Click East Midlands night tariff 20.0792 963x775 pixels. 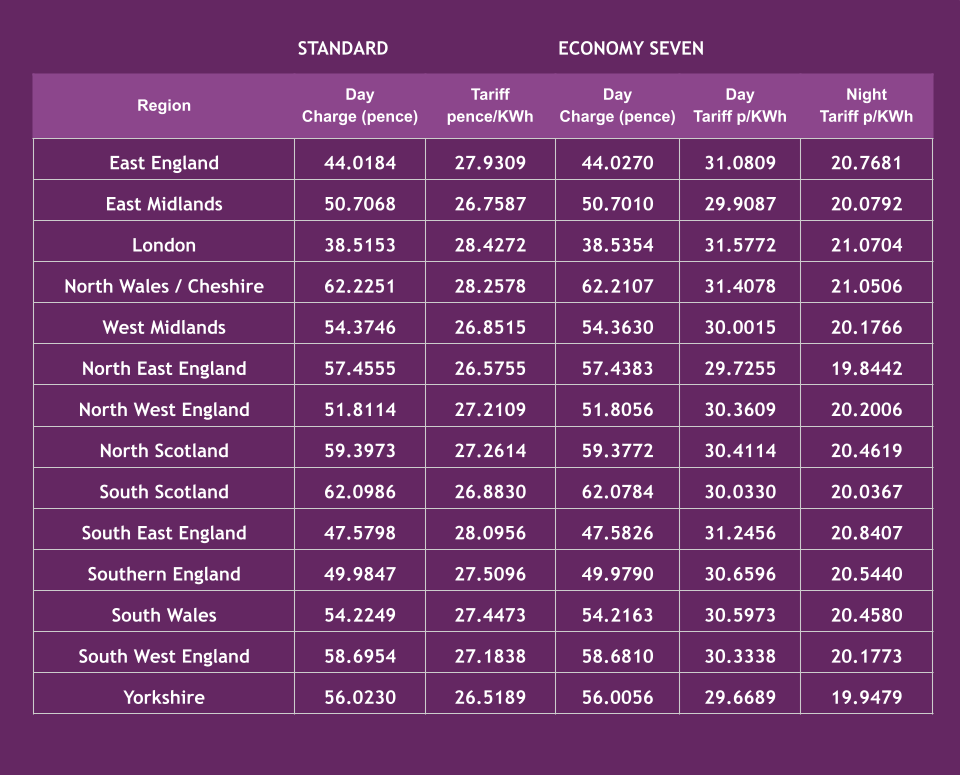tap(866, 204)
